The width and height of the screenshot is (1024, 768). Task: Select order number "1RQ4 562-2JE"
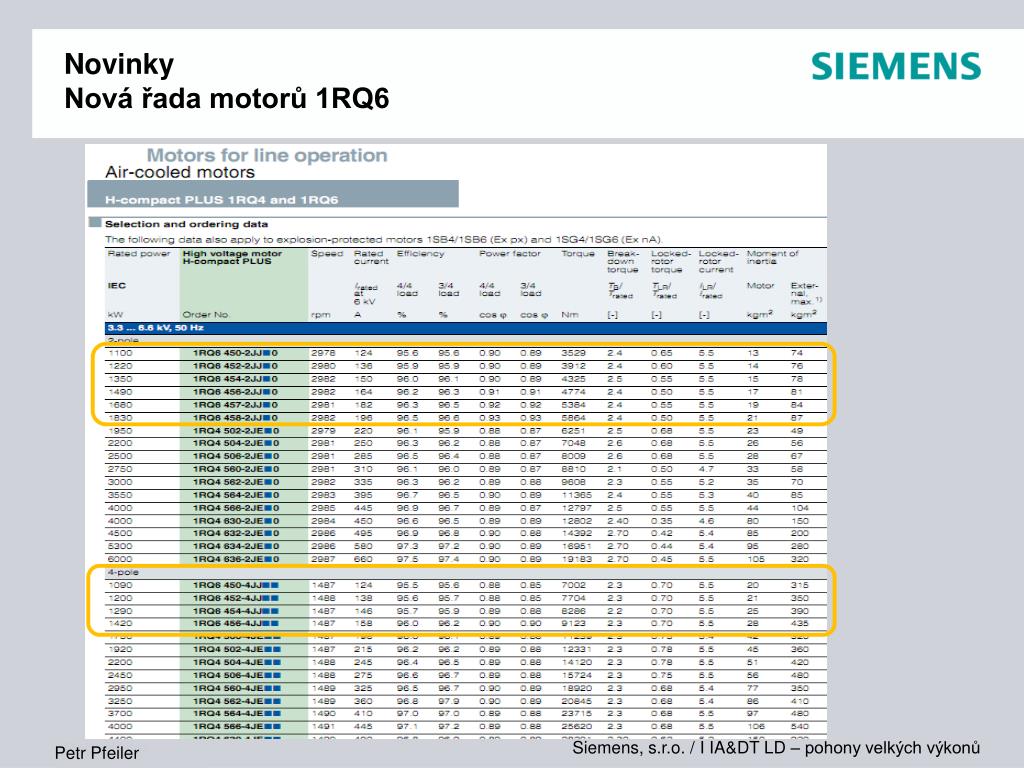point(236,482)
